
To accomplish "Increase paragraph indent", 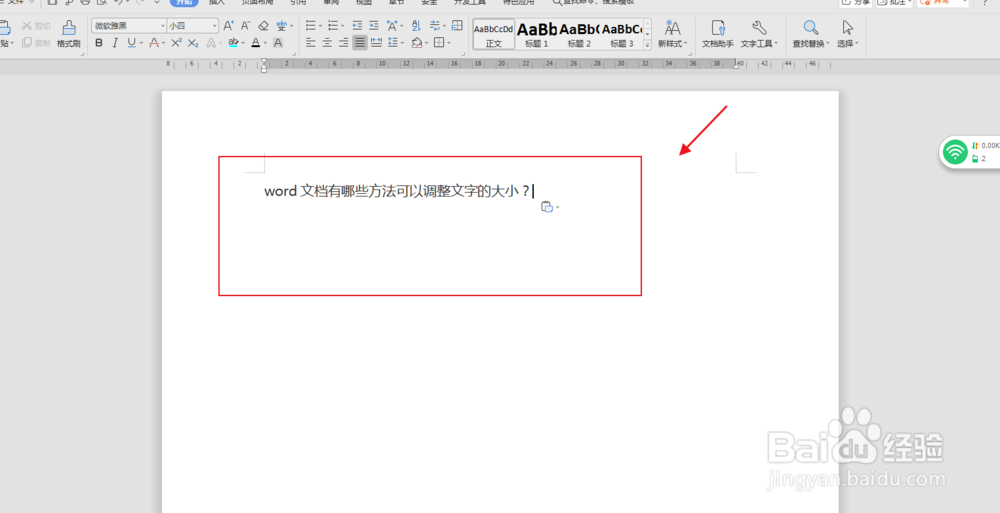I will (x=374, y=26).
